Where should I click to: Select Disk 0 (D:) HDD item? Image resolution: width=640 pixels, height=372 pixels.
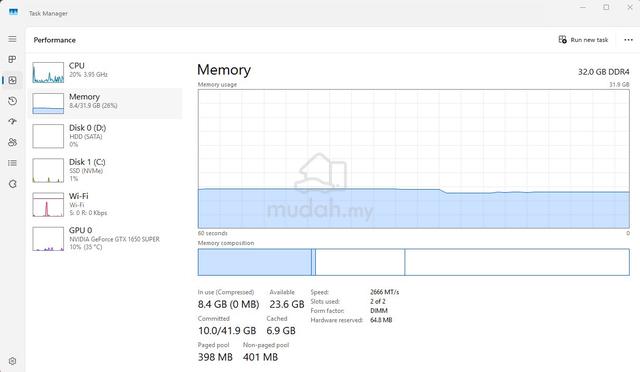(105, 136)
